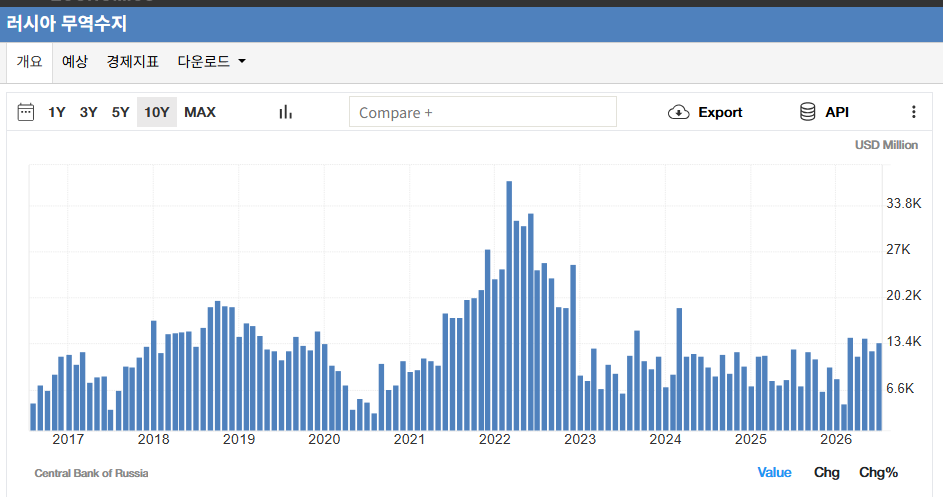Open the 경제지표 tab
Viewport: 943px width, 497px height.
pyautogui.click(x=132, y=61)
